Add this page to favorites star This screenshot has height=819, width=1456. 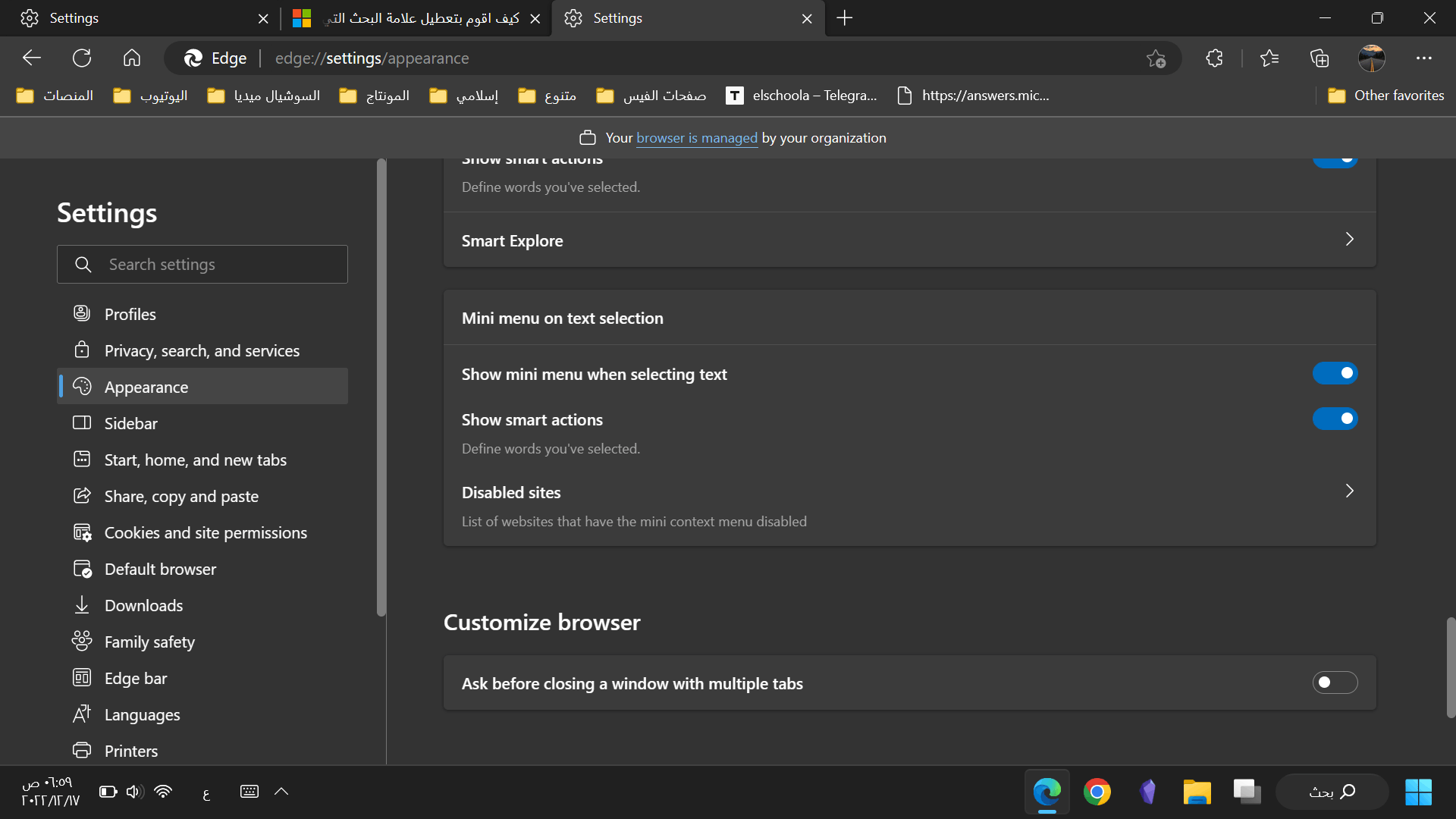click(x=1156, y=58)
